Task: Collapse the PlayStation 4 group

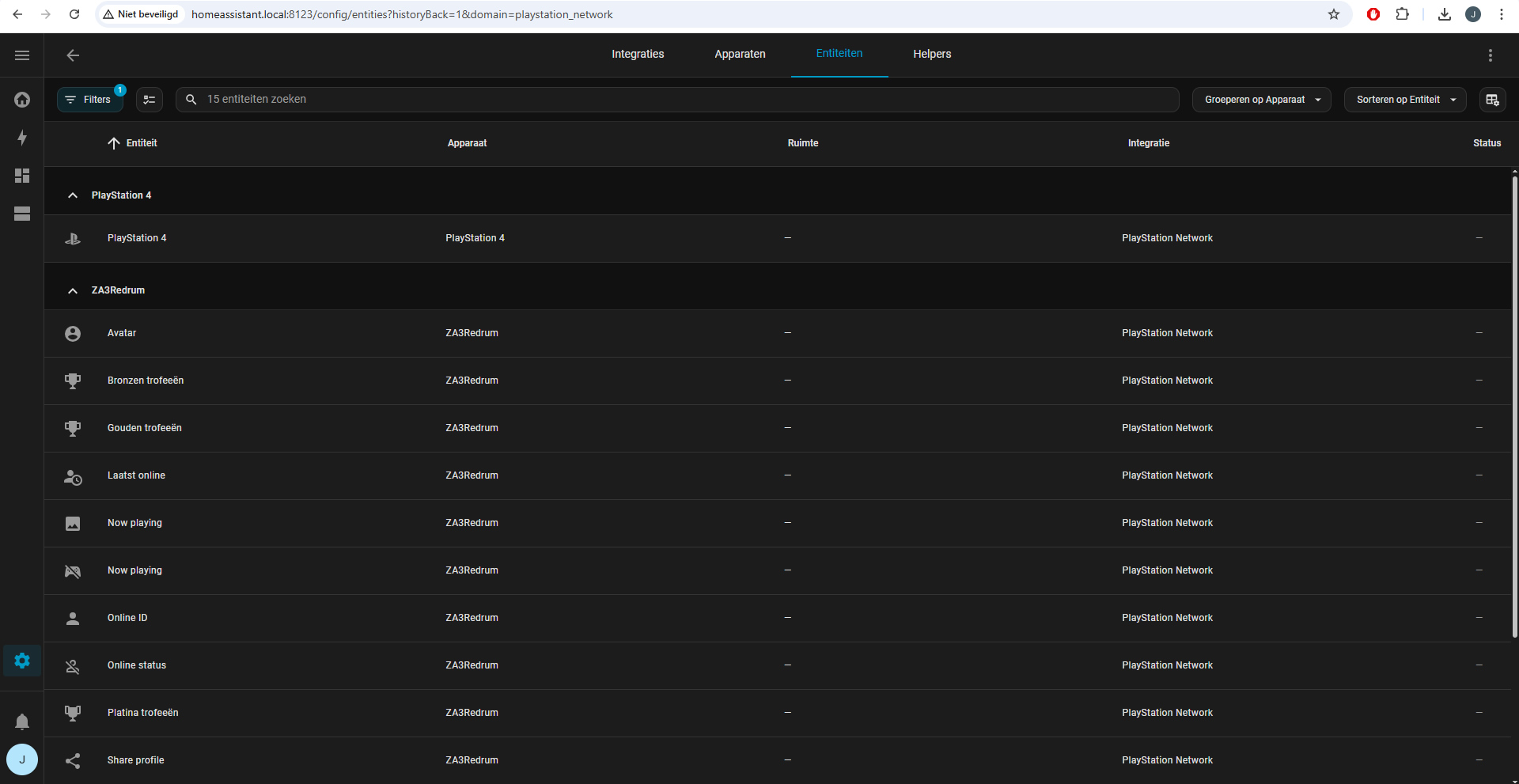Action: click(x=73, y=195)
